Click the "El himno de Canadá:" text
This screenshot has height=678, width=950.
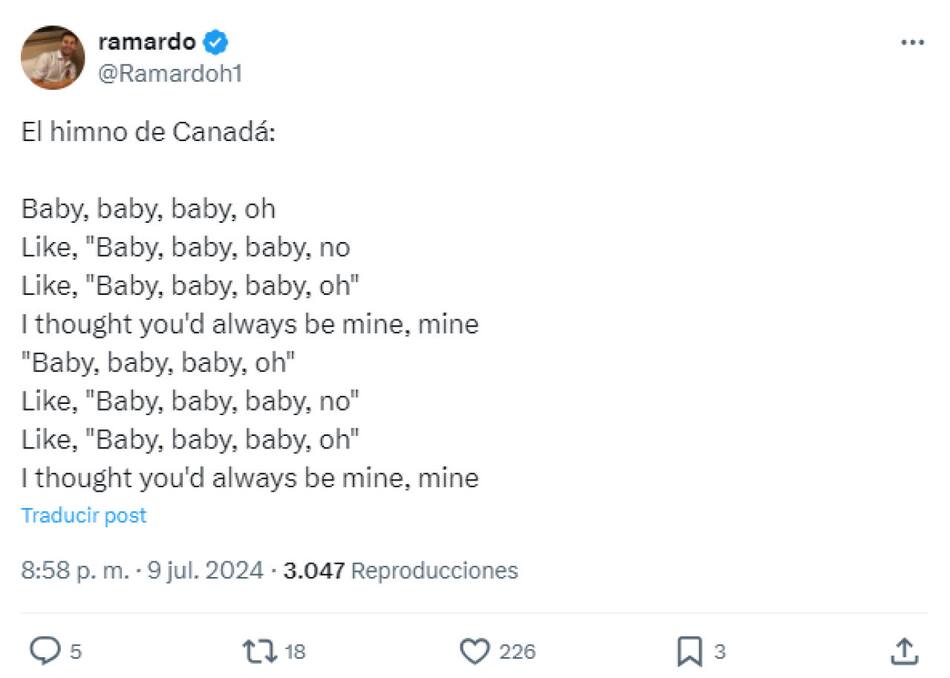click(x=148, y=132)
